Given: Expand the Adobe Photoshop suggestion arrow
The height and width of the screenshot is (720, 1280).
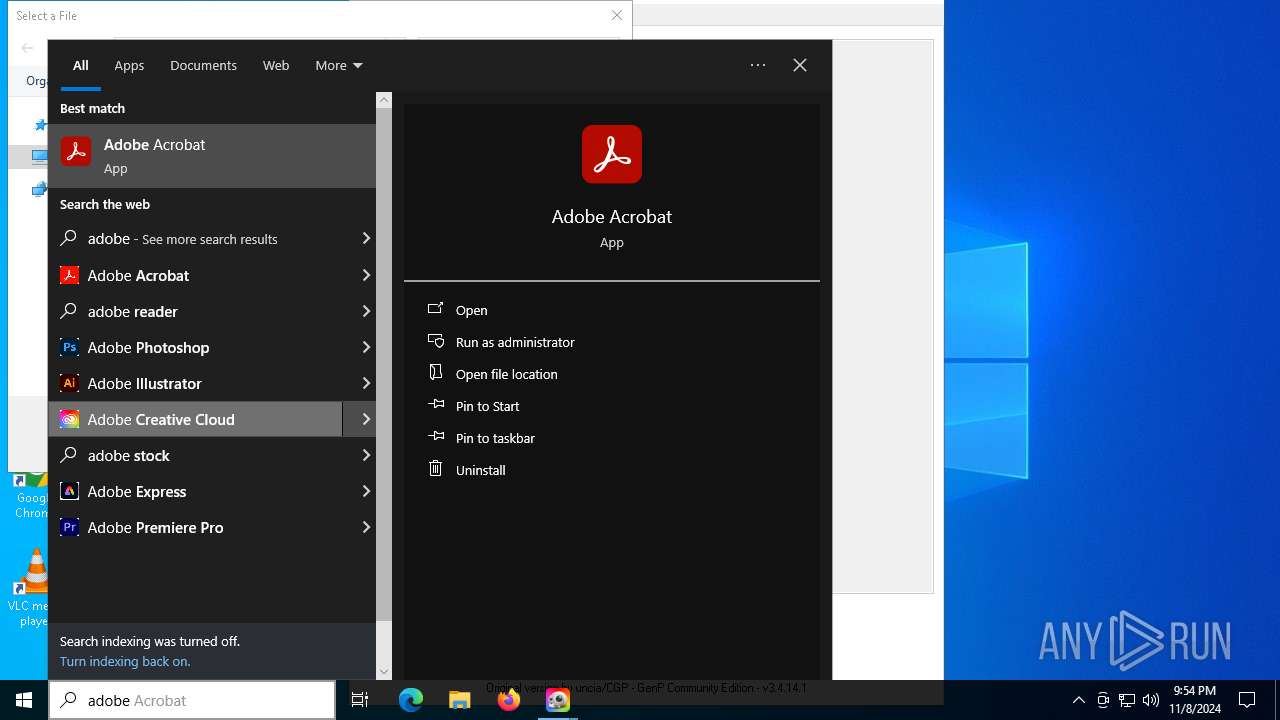Looking at the screenshot, I should pyautogui.click(x=366, y=347).
